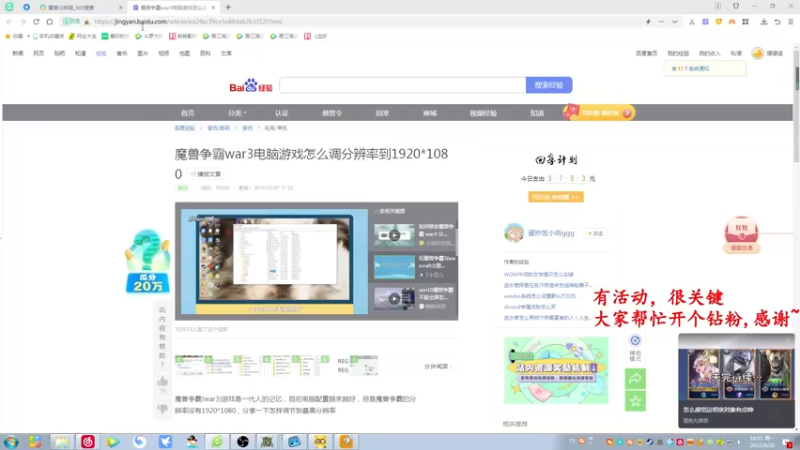Image resolution: width=800 pixels, height=450 pixels.
Task: Click the blue 搜索经验 button
Action: (x=549, y=85)
